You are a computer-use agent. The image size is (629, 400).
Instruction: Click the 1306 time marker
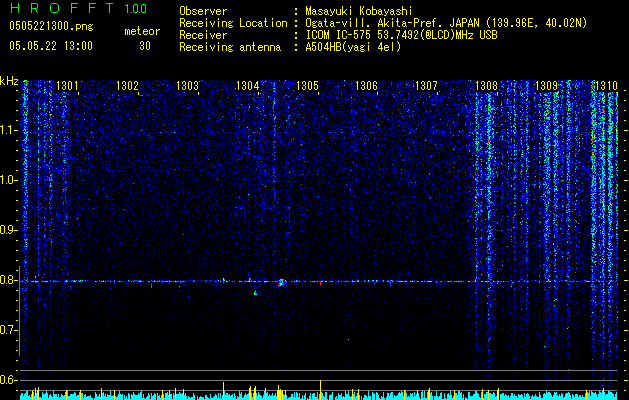coord(367,86)
